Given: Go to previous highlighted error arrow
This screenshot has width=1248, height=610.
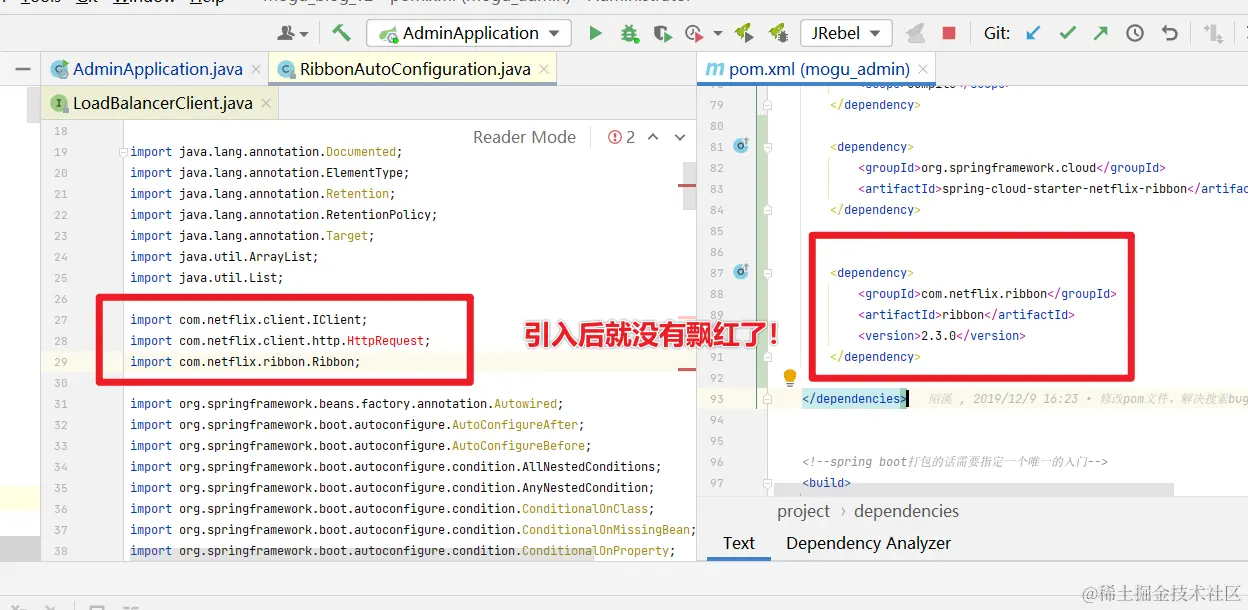Looking at the screenshot, I should (x=653, y=137).
